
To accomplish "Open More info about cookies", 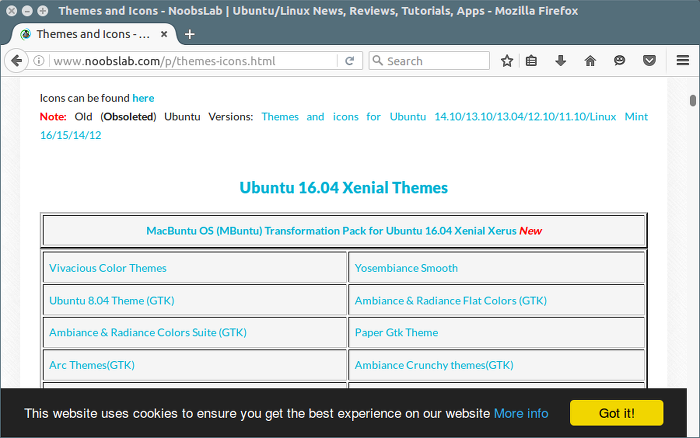I will [521, 413].
